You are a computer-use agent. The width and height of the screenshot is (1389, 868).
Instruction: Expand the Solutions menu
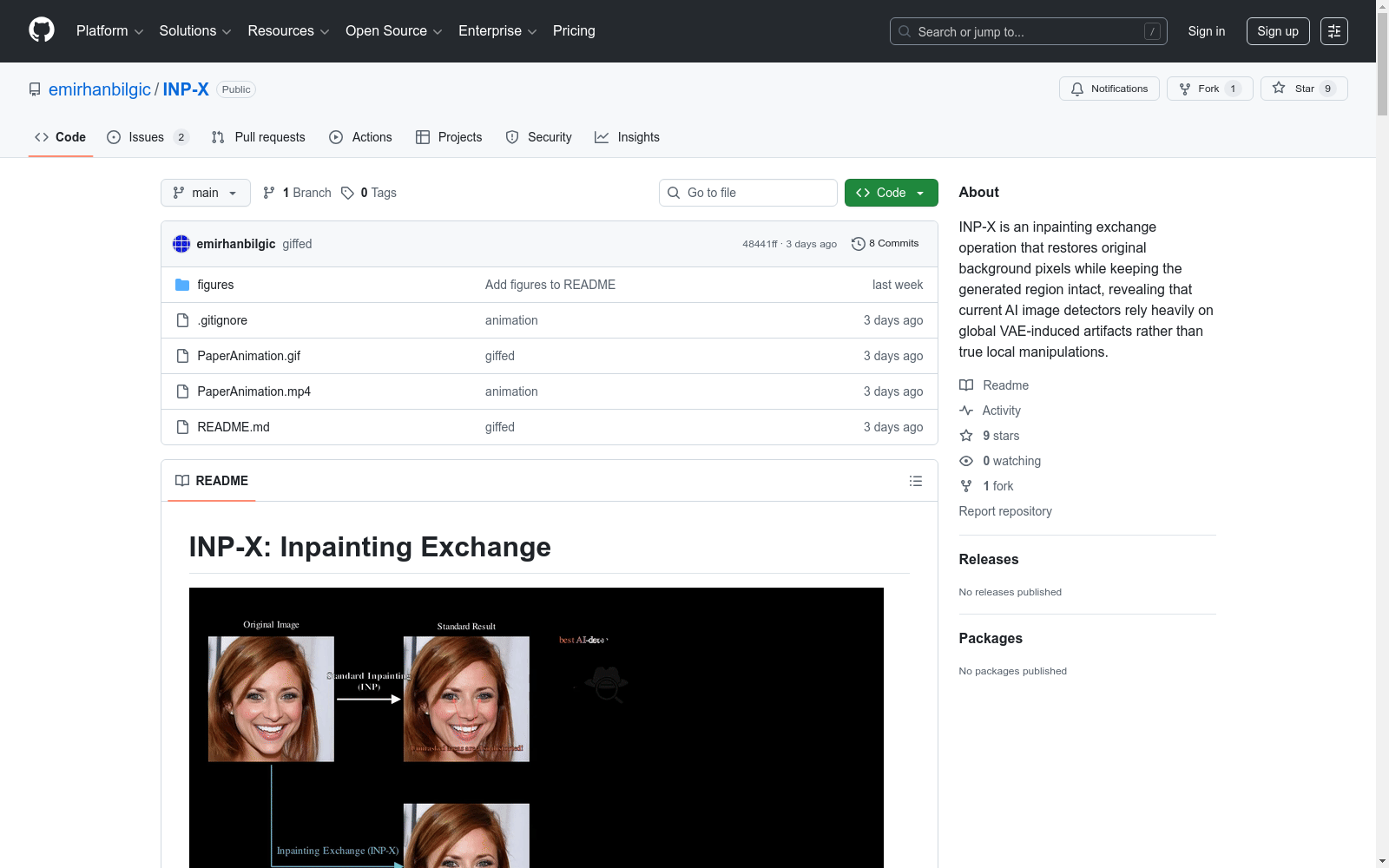pos(195,31)
